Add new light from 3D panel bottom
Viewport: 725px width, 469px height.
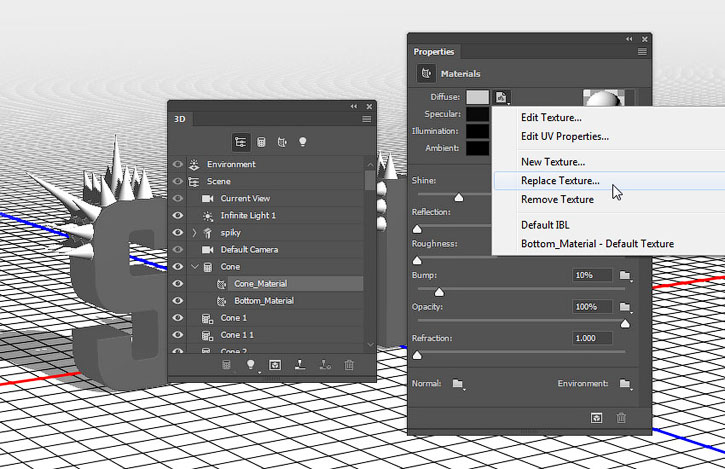pos(251,365)
